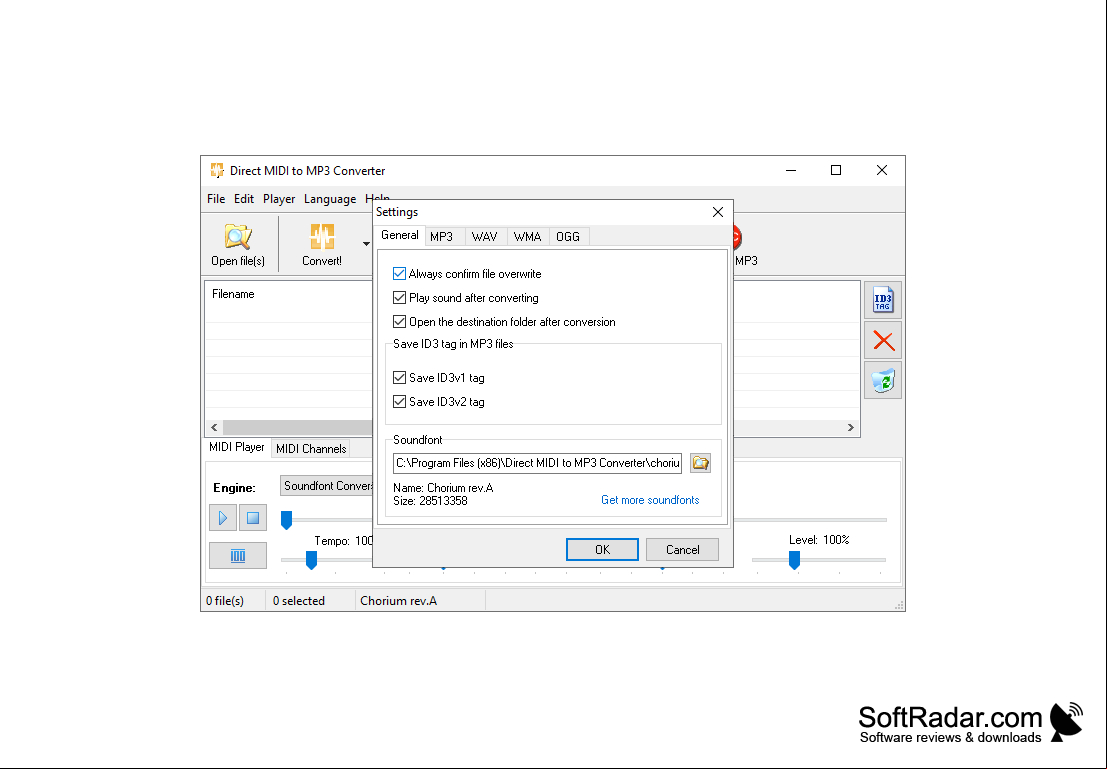Follow the Get more soundfonts link

click(x=650, y=500)
